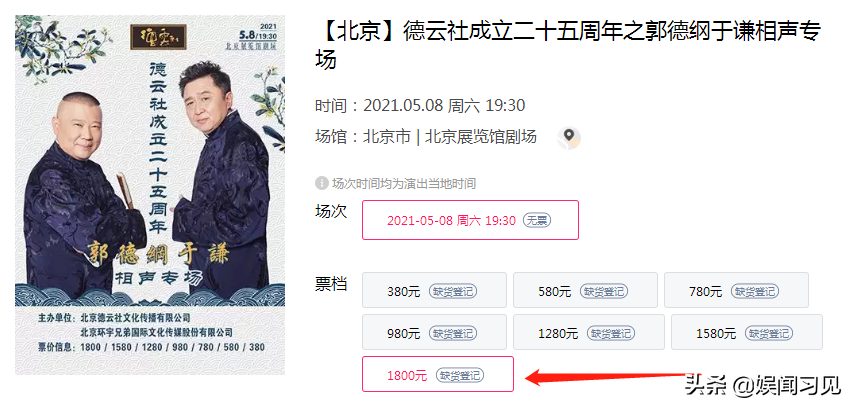This screenshot has width=853, height=408.
Task: Click 缺货登记 badge on the 780元 tier
Action: [755, 291]
